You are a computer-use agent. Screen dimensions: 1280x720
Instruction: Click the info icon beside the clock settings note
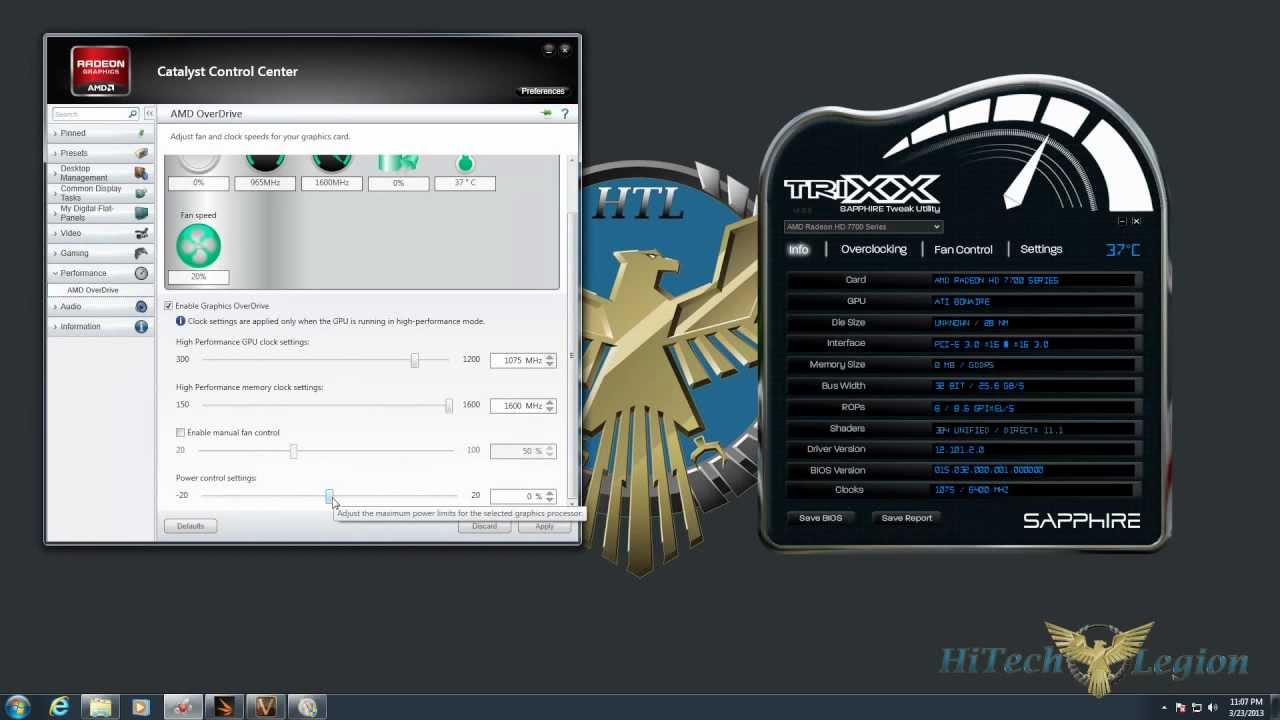coord(181,321)
